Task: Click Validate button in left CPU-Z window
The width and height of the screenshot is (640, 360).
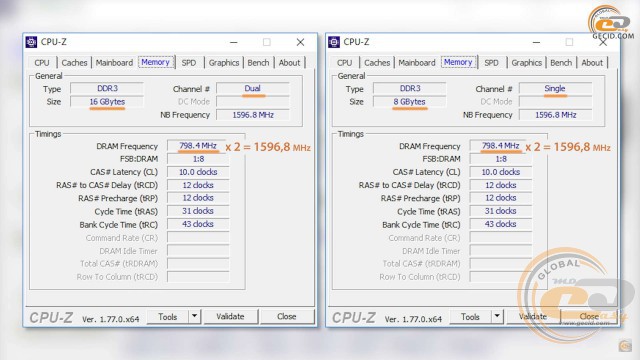Action: coord(231,317)
